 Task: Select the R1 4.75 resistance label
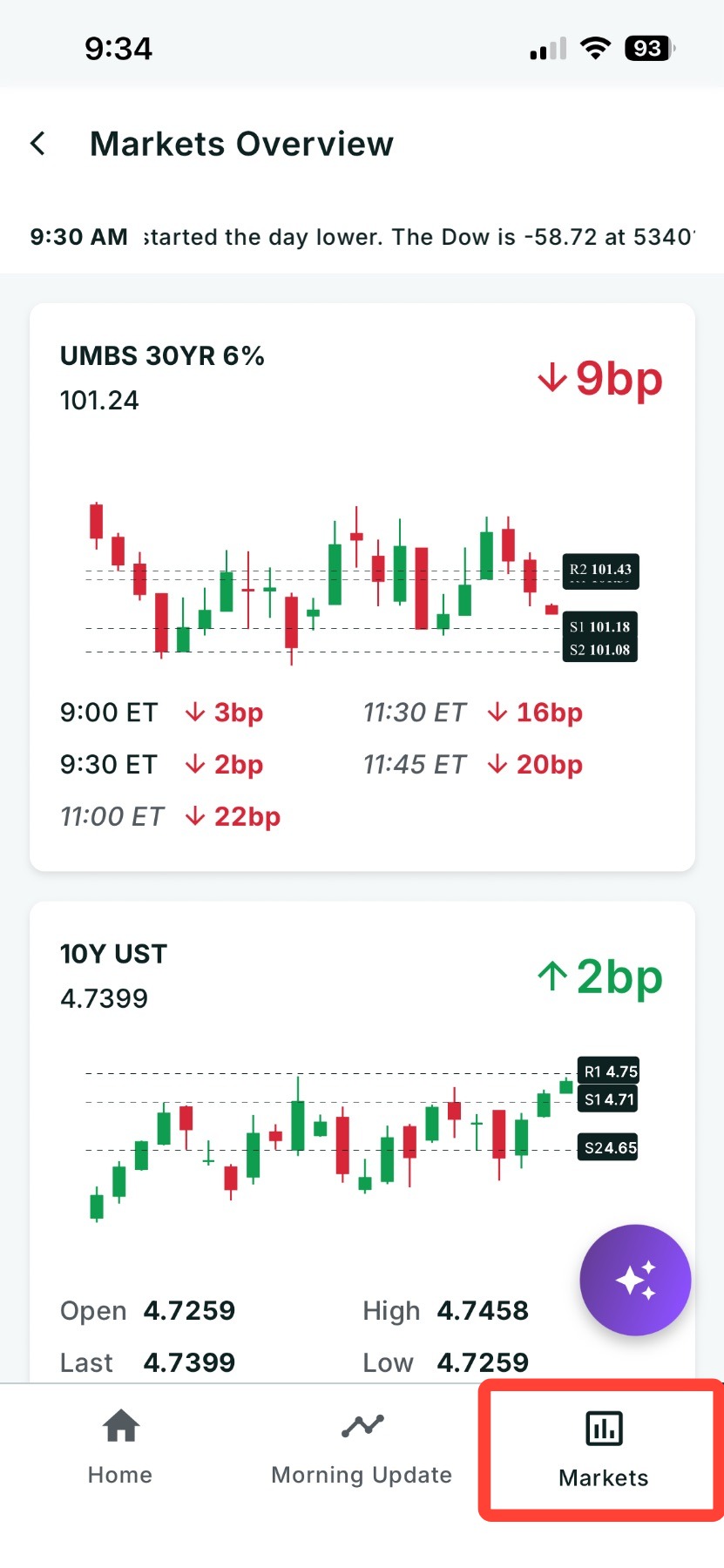(609, 1071)
